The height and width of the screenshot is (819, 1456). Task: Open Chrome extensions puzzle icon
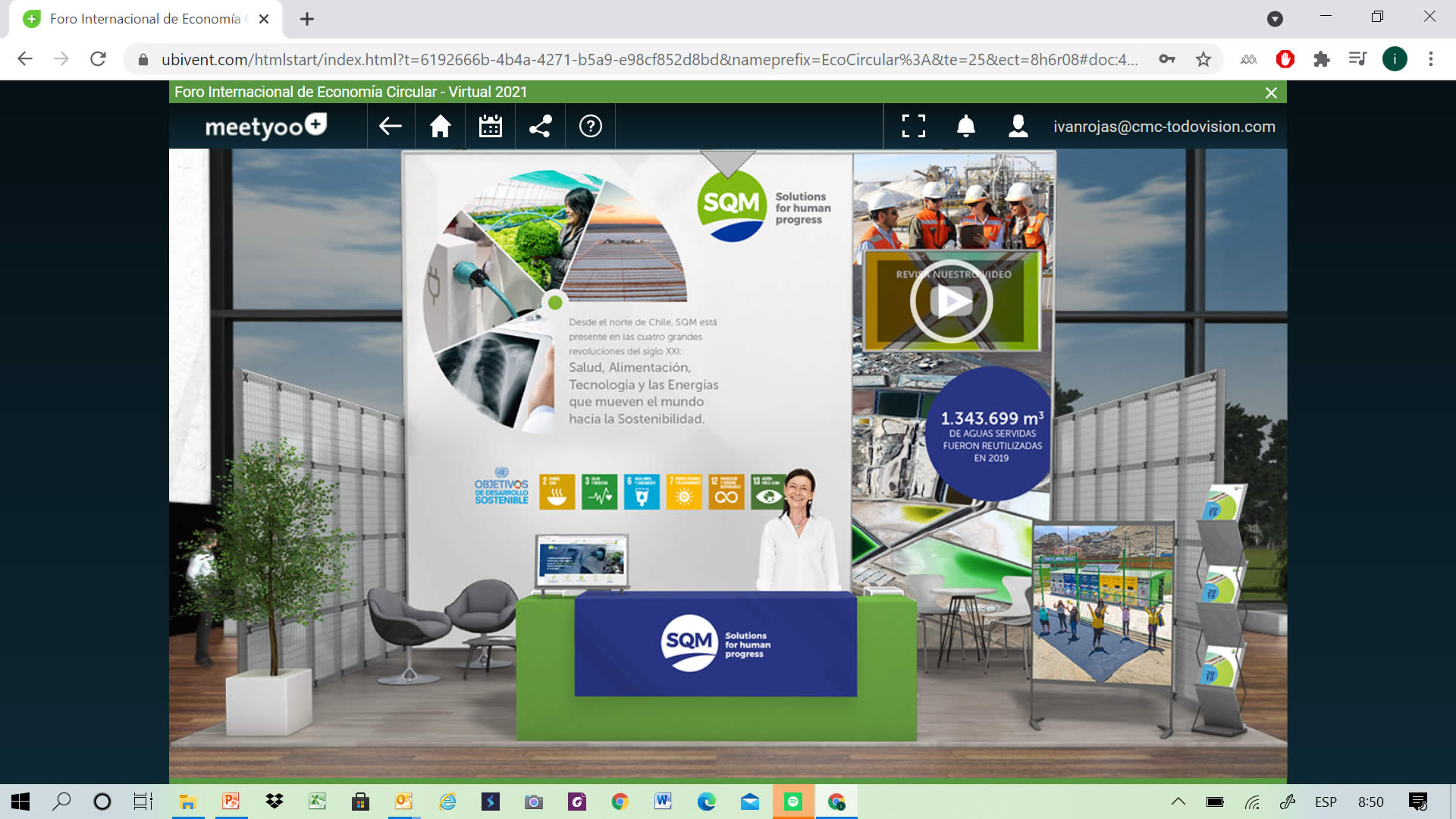[x=1322, y=59]
